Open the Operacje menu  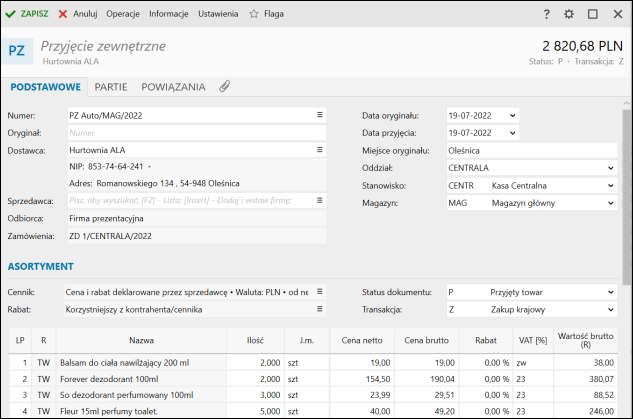point(122,14)
